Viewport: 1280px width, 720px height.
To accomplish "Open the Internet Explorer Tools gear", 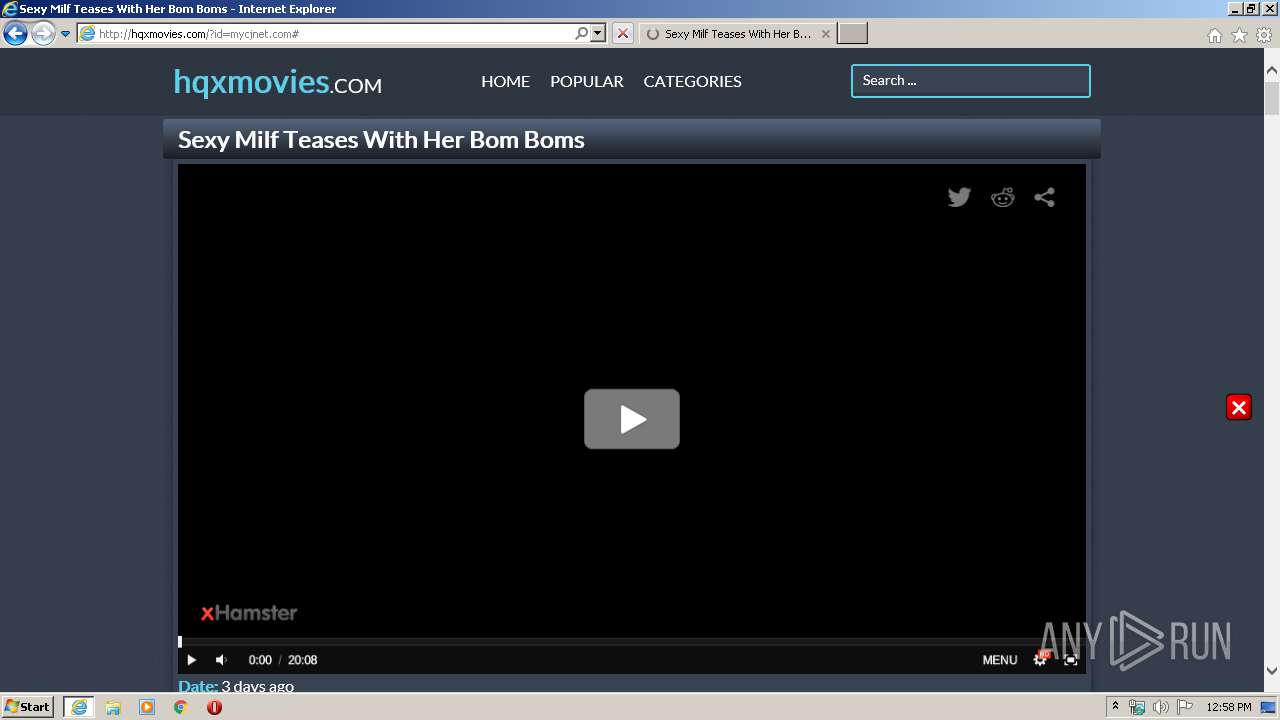I will (x=1264, y=35).
